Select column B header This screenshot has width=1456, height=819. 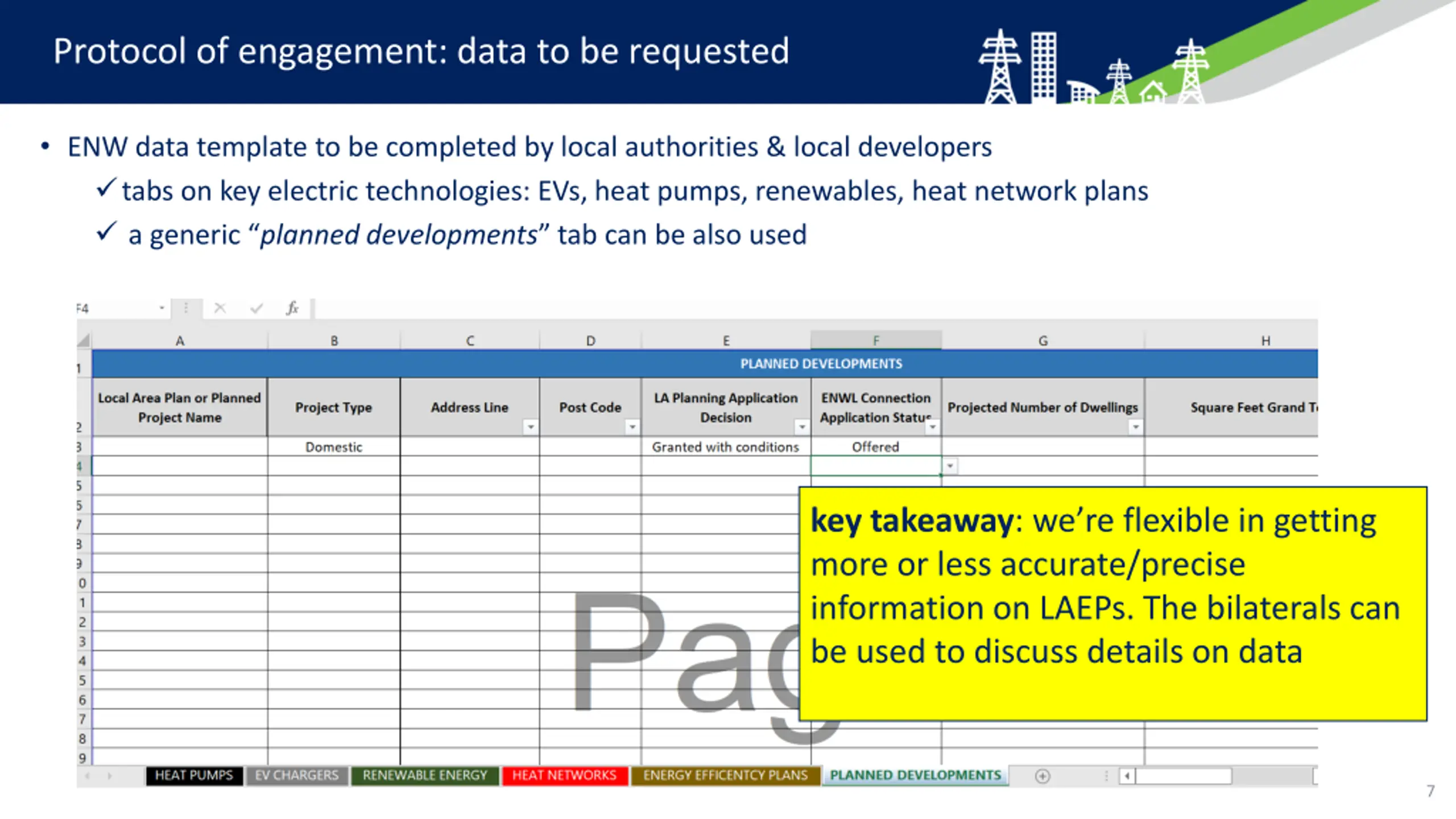click(334, 340)
